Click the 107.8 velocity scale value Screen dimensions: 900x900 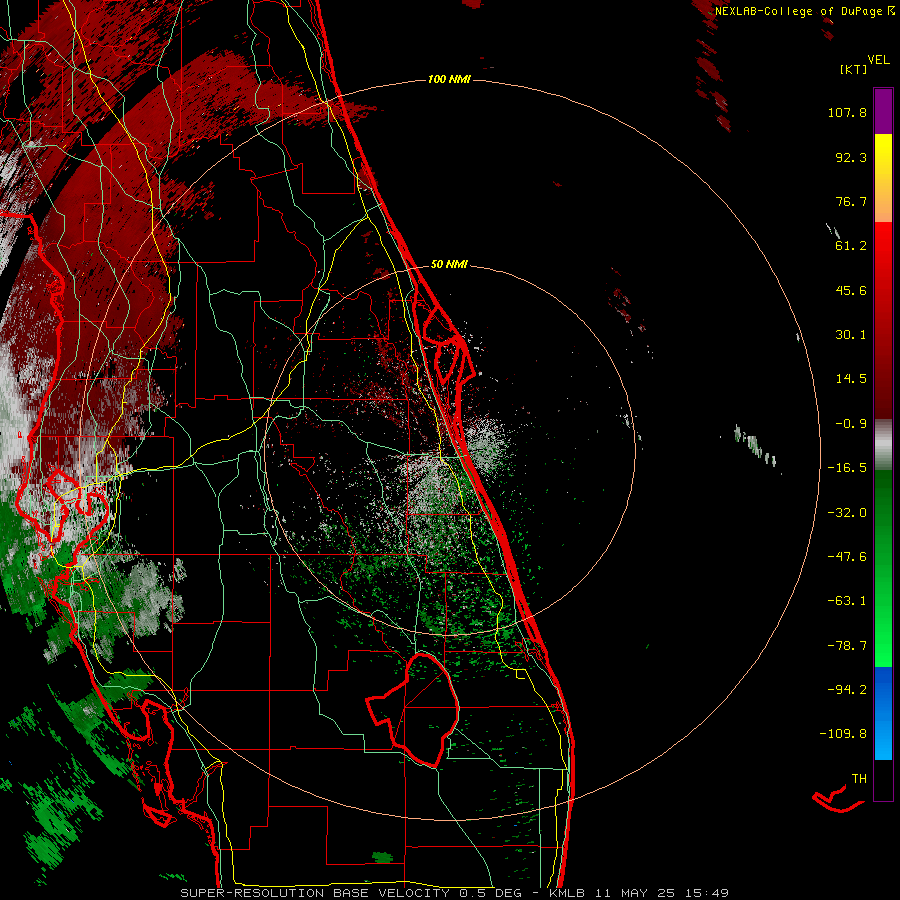pyautogui.click(x=847, y=112)
